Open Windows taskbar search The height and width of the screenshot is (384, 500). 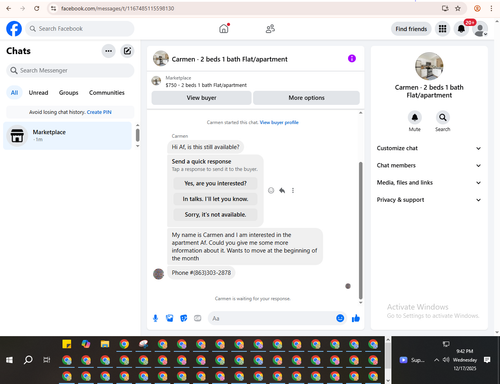tap(28, 360)
